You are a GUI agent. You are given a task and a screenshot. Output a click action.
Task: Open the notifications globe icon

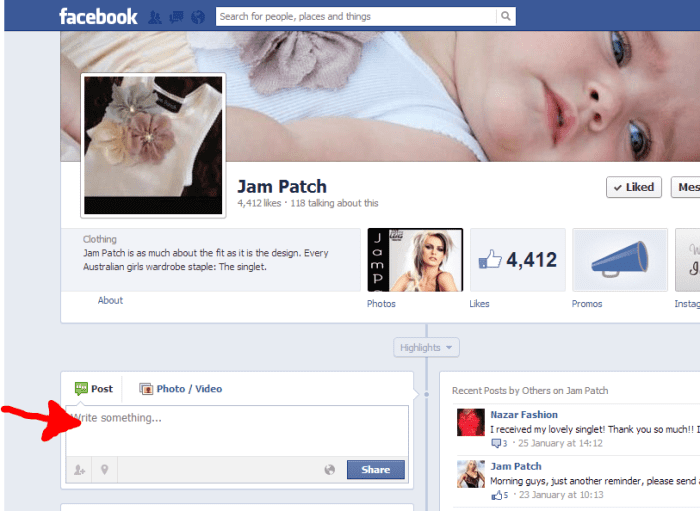click(198, 17)
